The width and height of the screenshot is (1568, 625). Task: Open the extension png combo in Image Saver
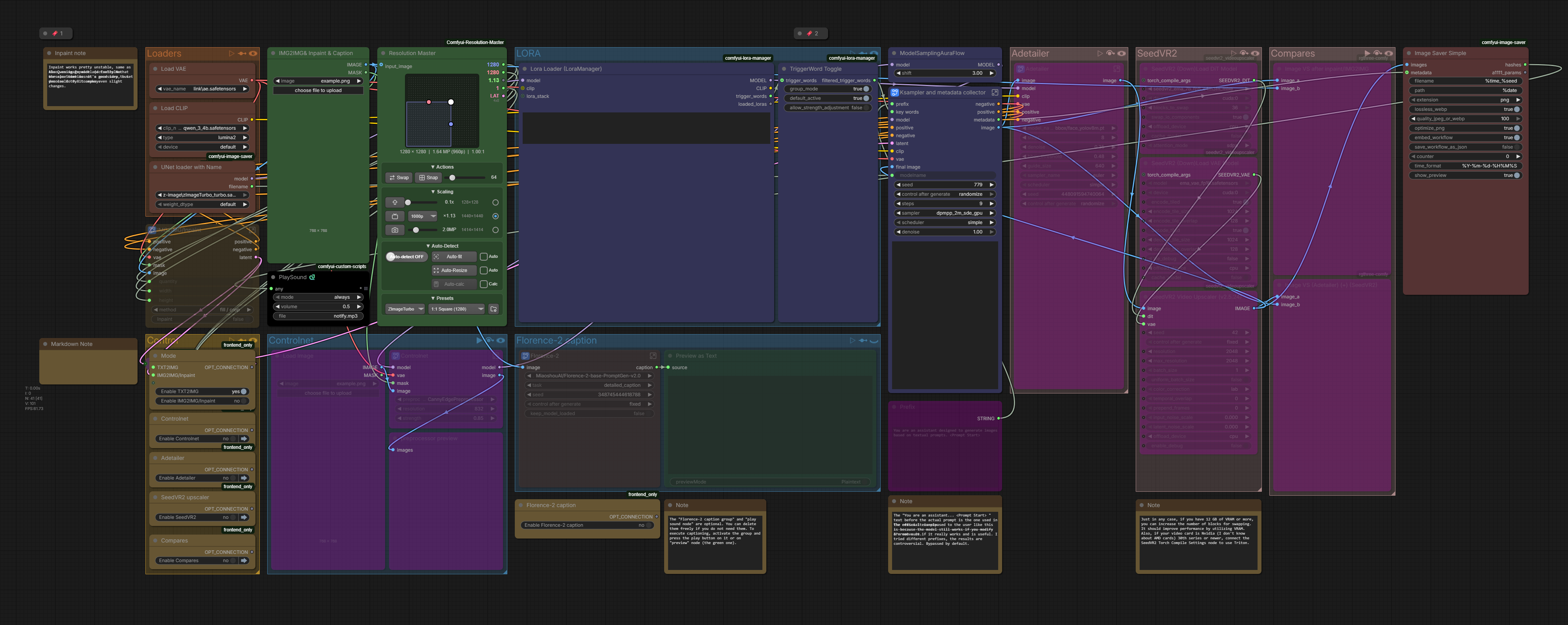click(1466, 100)
